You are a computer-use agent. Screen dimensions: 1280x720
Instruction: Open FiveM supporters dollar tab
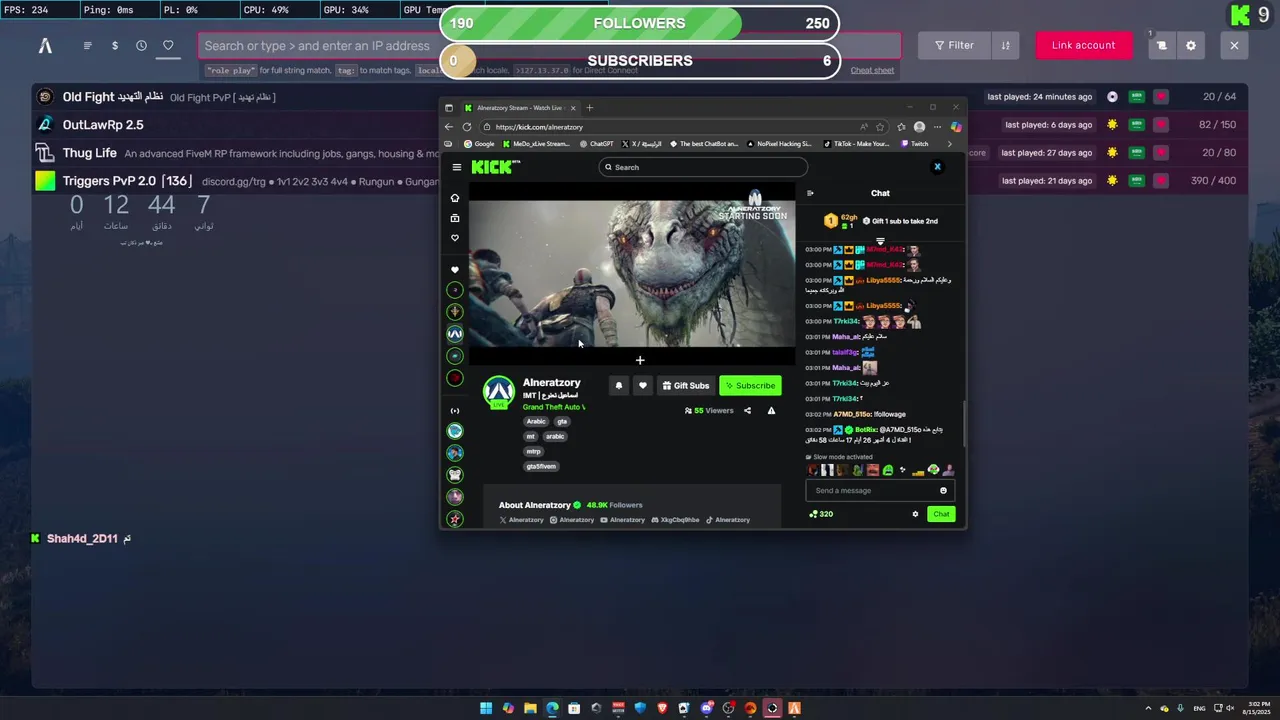coord(114,45)
